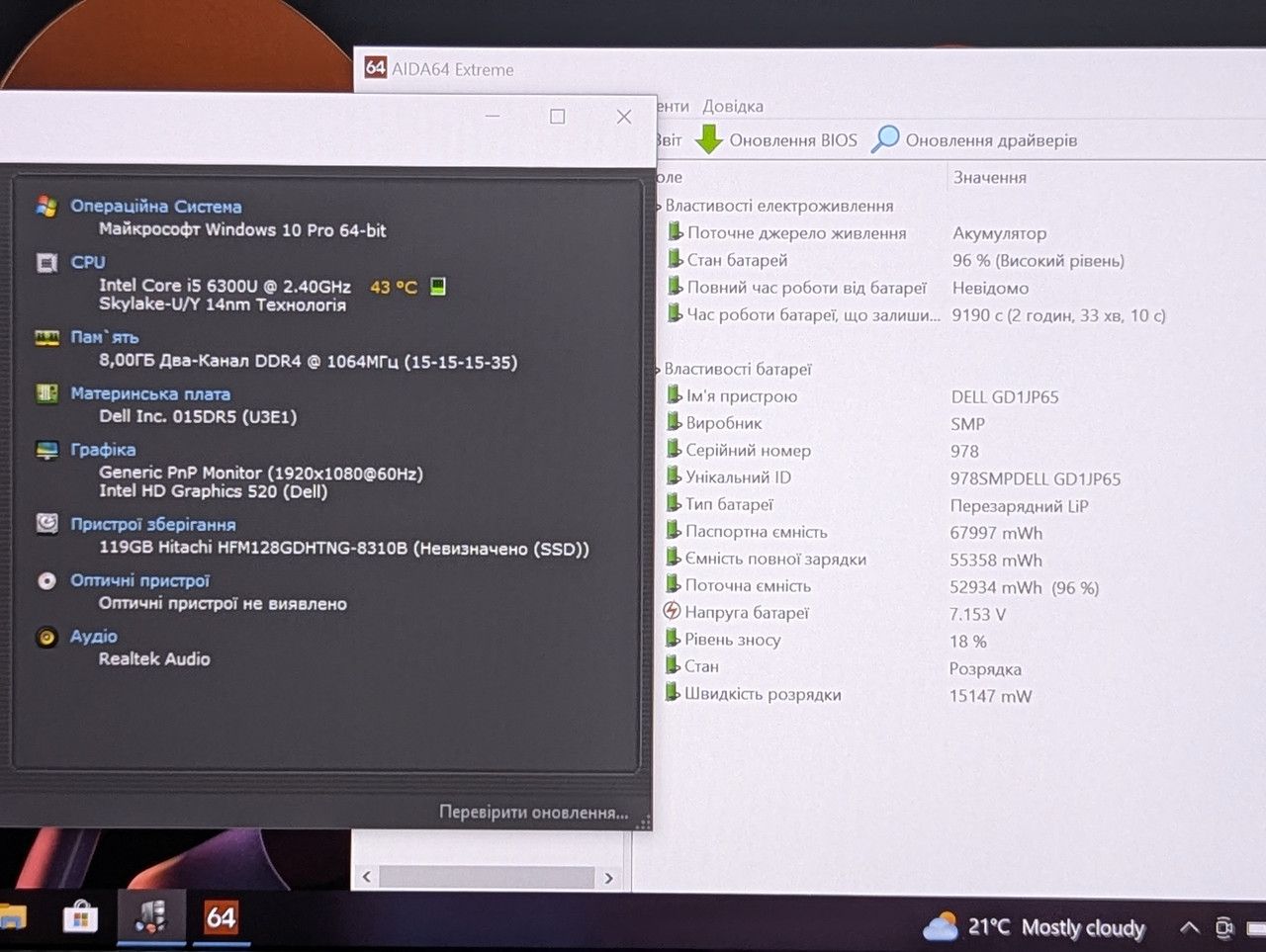
Task: Show hidden system tray icons
Action: pyautogui.click(x=1190, y=928)
